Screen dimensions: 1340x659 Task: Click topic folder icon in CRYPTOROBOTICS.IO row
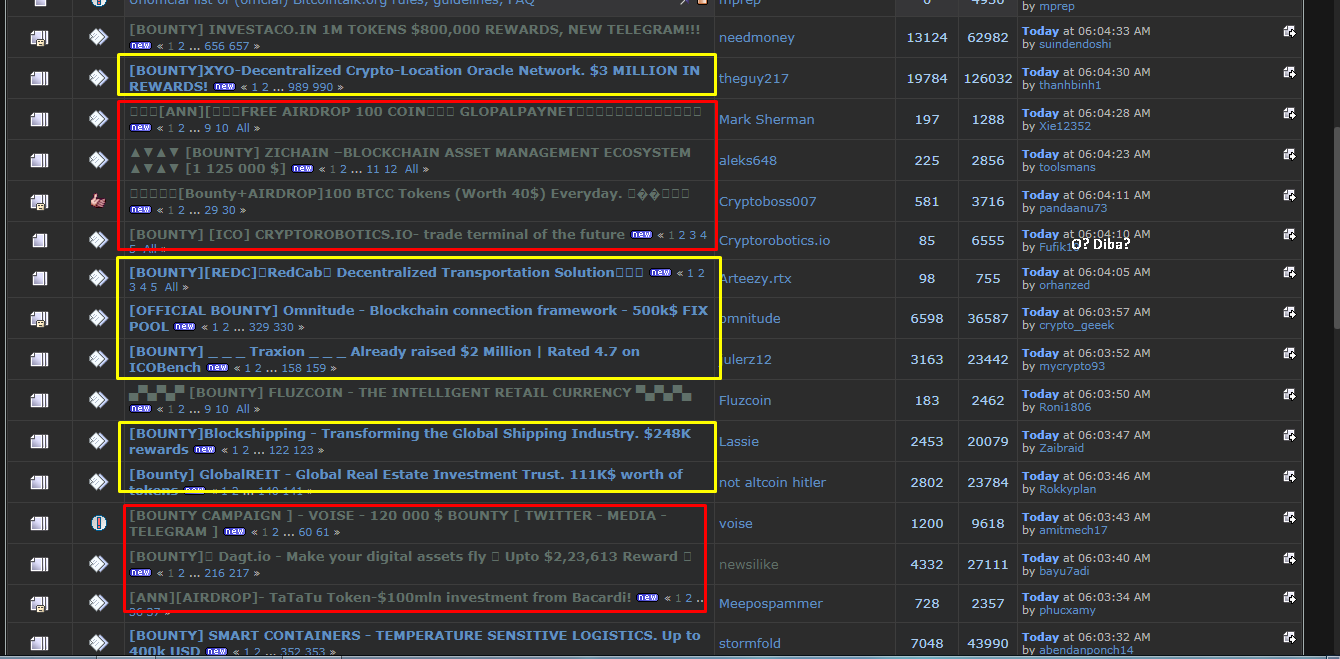coord(39,240)
